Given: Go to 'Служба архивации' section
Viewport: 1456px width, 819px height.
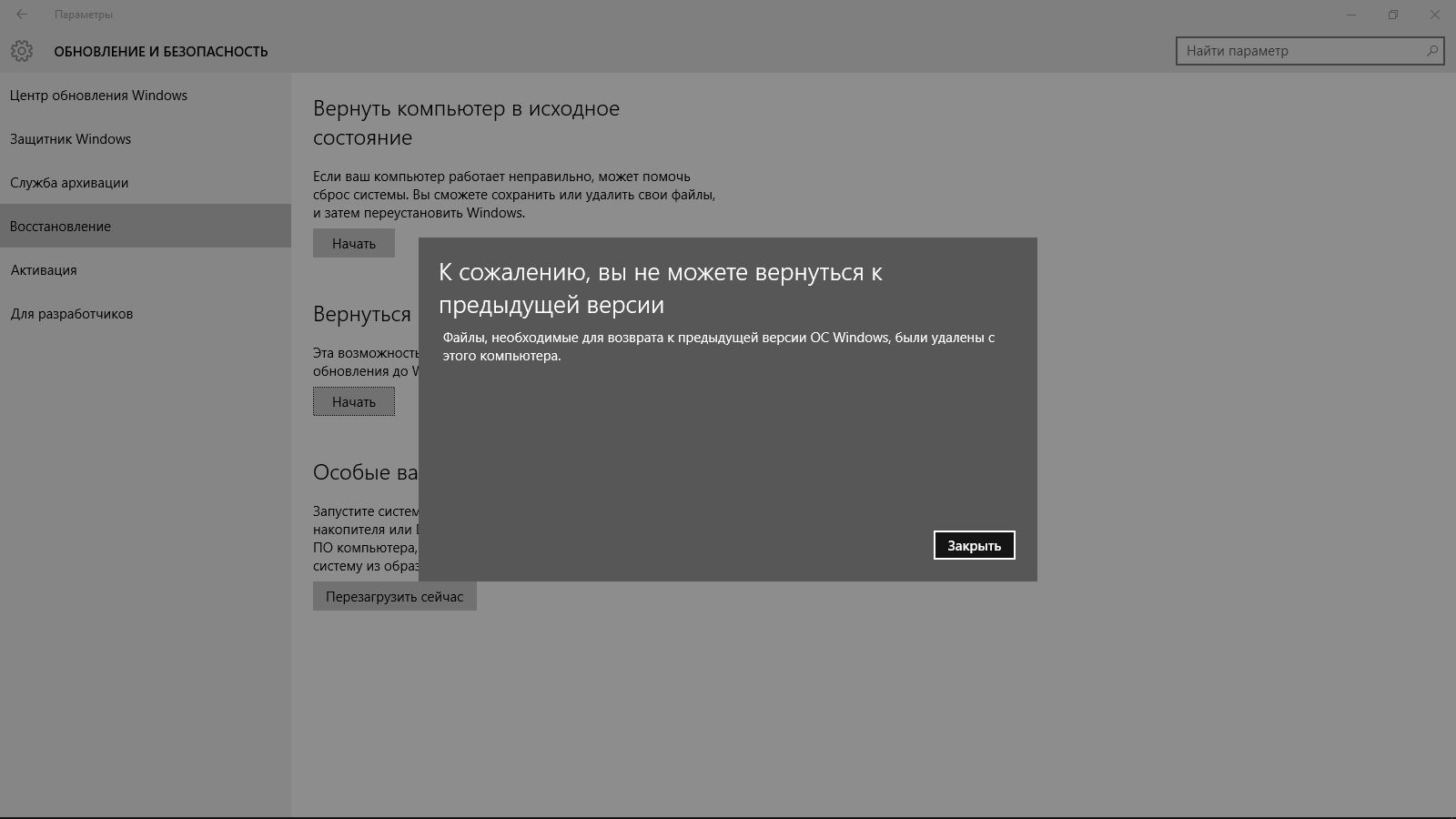Looking at the screenshot, I should point(69,183).
